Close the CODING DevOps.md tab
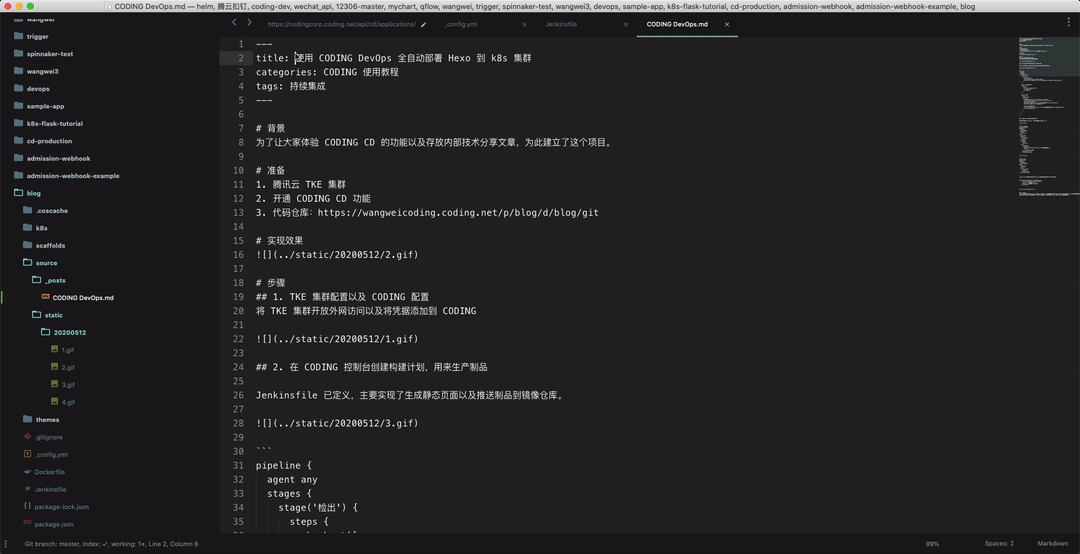Viewport: 1080px width, 554px height. click(727, 24)
